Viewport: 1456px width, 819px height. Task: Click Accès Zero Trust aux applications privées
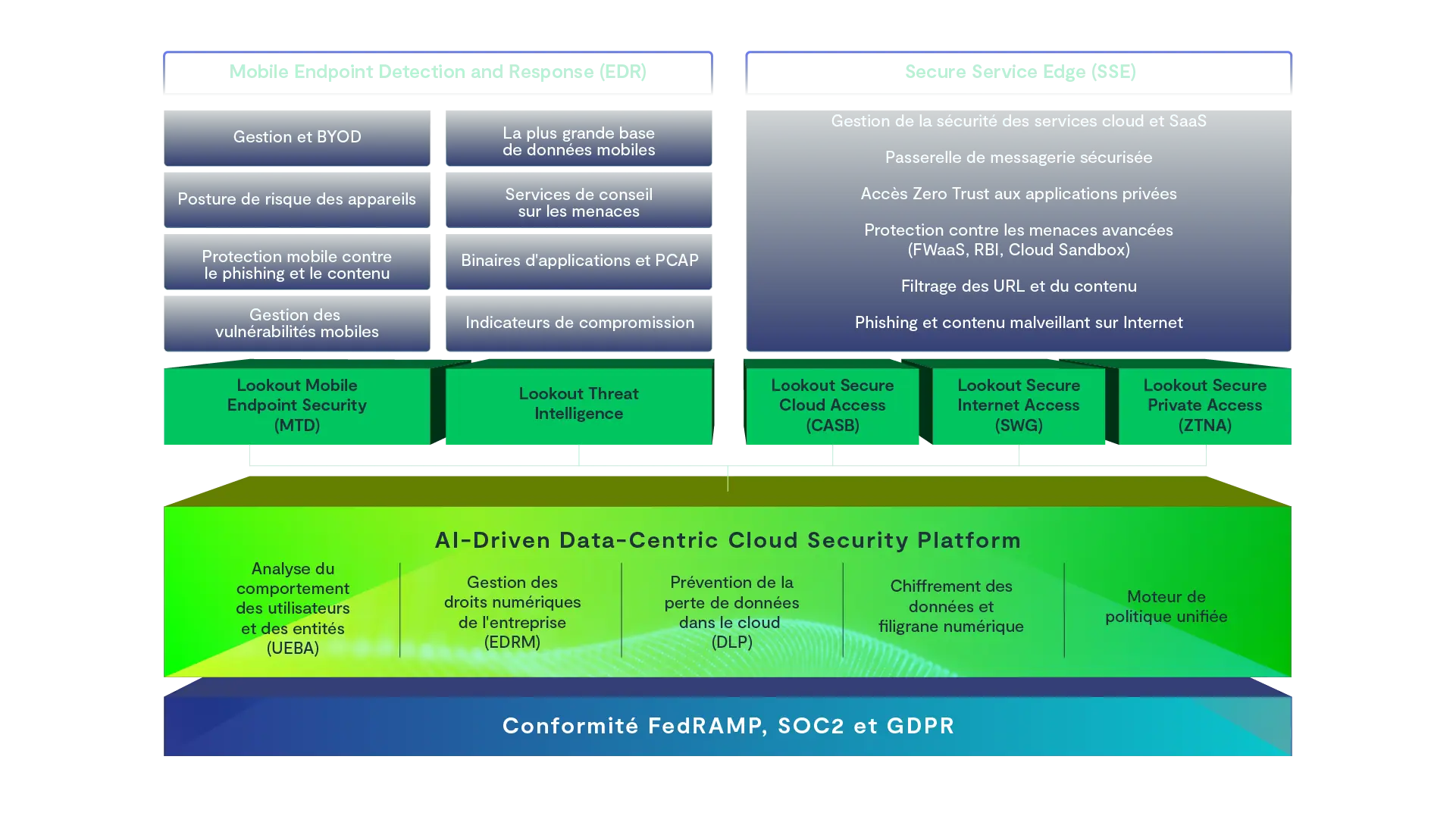click(x=1019, y=194)
